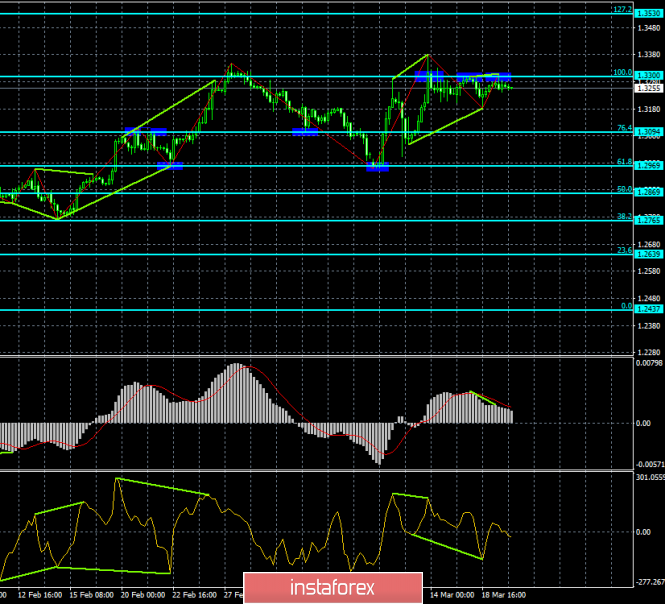Select the 23.6 Fibonacci level label
This screenshot has width=665, height=604.
click(x=624, y=250)
